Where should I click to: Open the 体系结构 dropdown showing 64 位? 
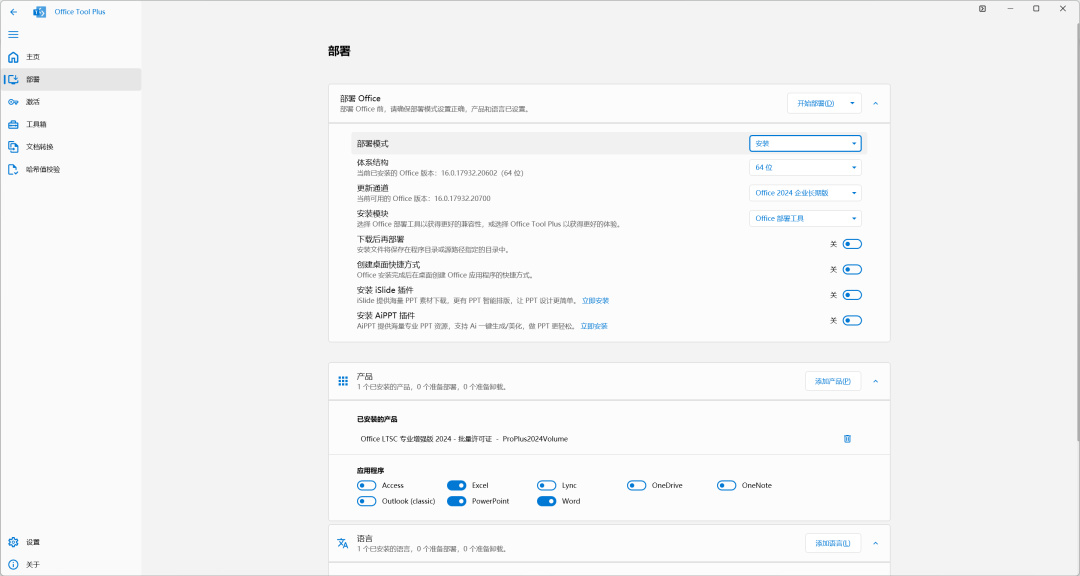[805, 167]
